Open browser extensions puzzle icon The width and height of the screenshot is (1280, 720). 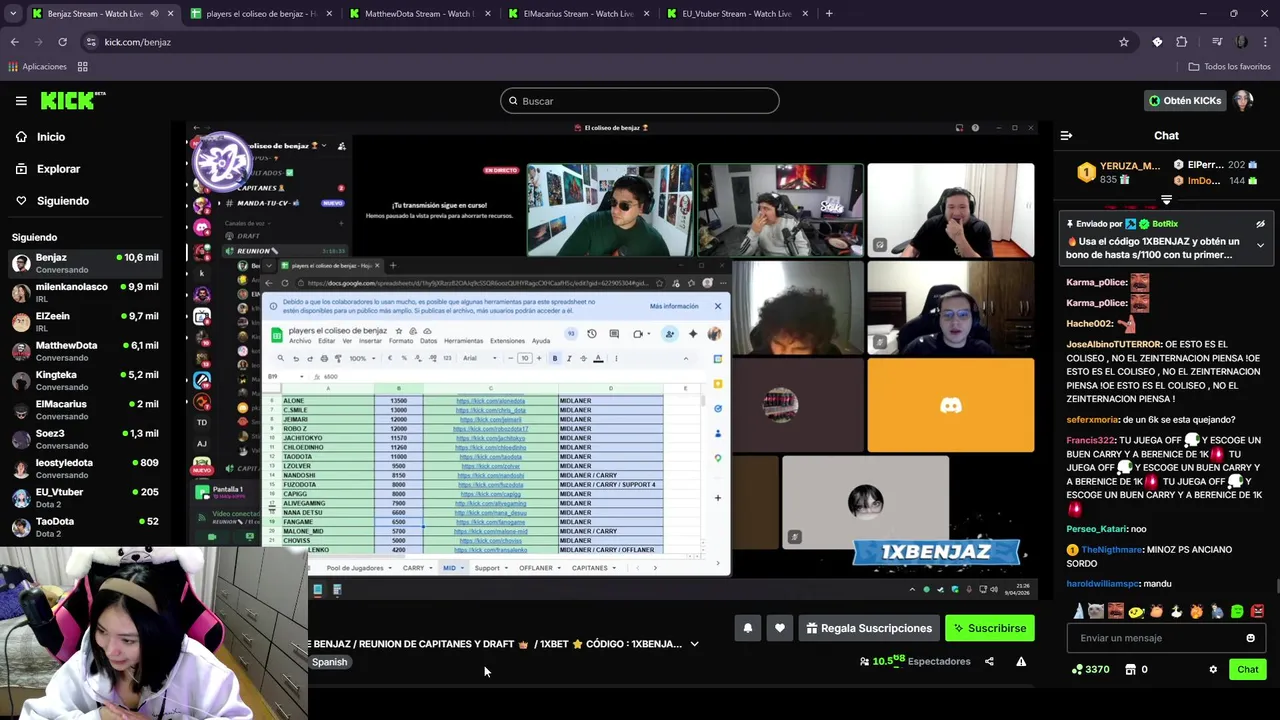coord(1182,42)
